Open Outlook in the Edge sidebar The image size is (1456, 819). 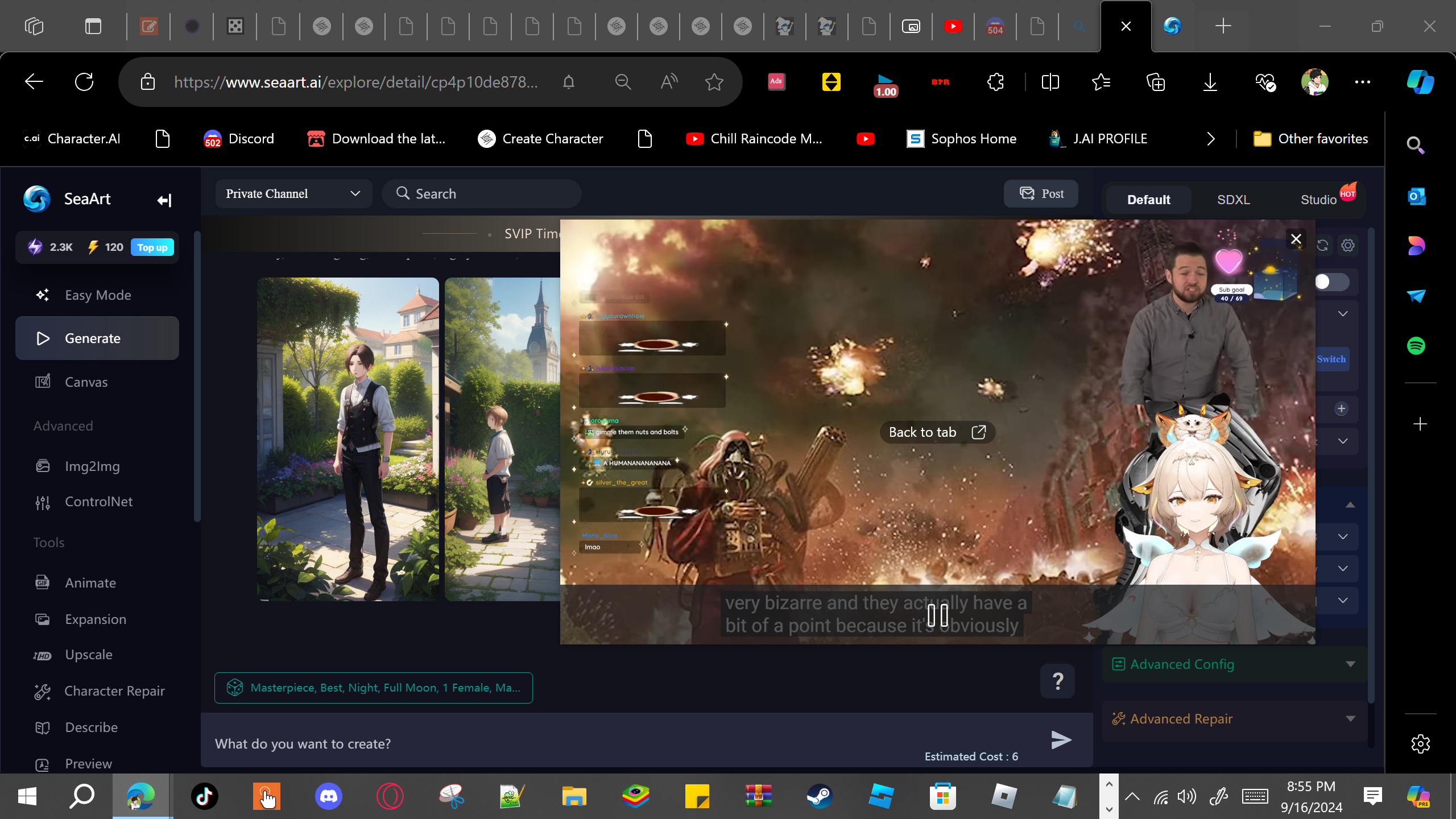[x=1416, y=197]
